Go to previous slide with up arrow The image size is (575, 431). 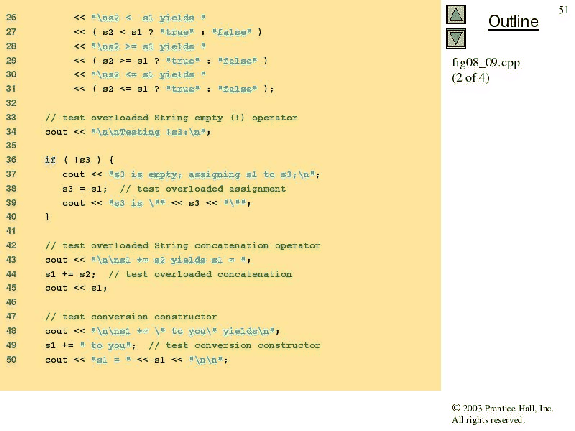456,15
